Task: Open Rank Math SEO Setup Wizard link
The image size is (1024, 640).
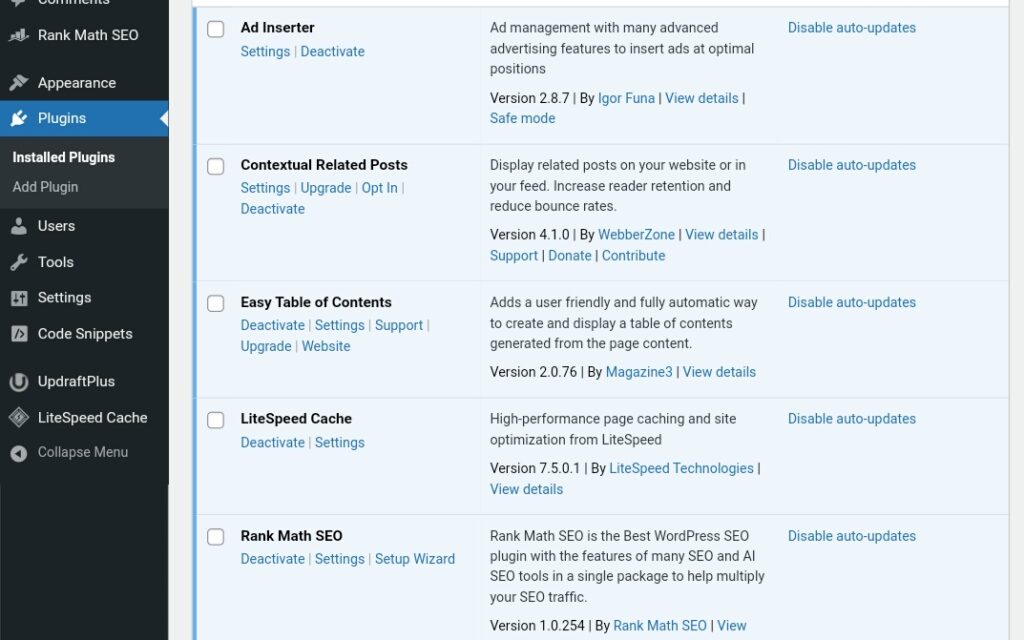Action: tap(414, 559)
